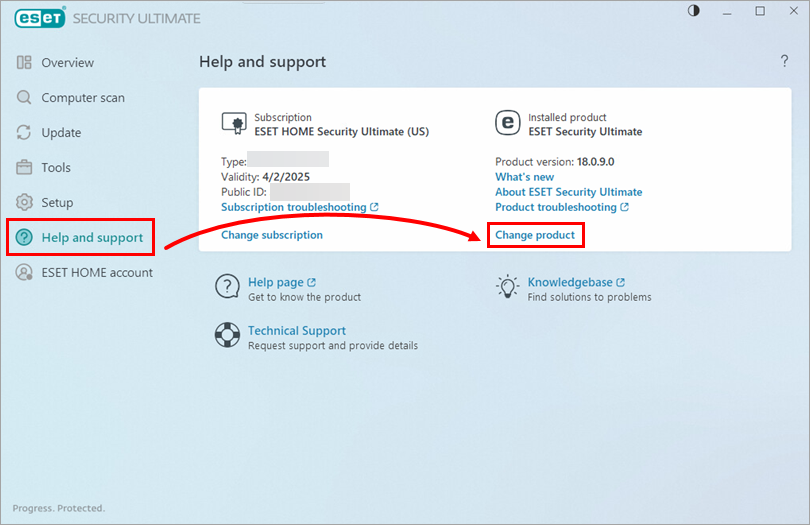This screenshot has height=525, width=810.
Task: Click external-link icon beside Knowledgebase
Action: [620, 282]
